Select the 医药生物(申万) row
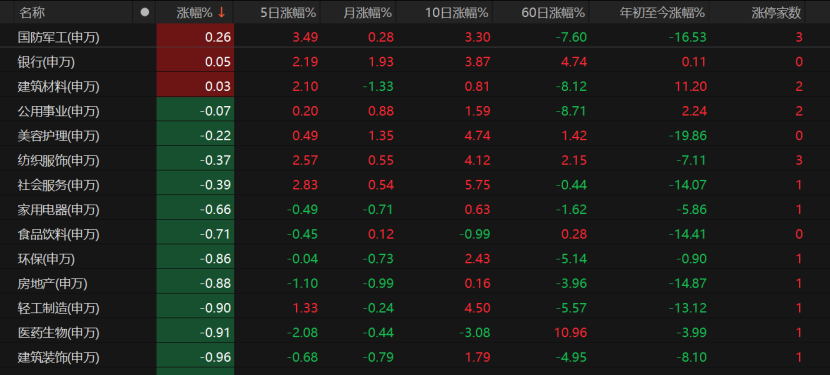Screen dimensions: 830x375 pyautogui.click(x=415, y=333)
